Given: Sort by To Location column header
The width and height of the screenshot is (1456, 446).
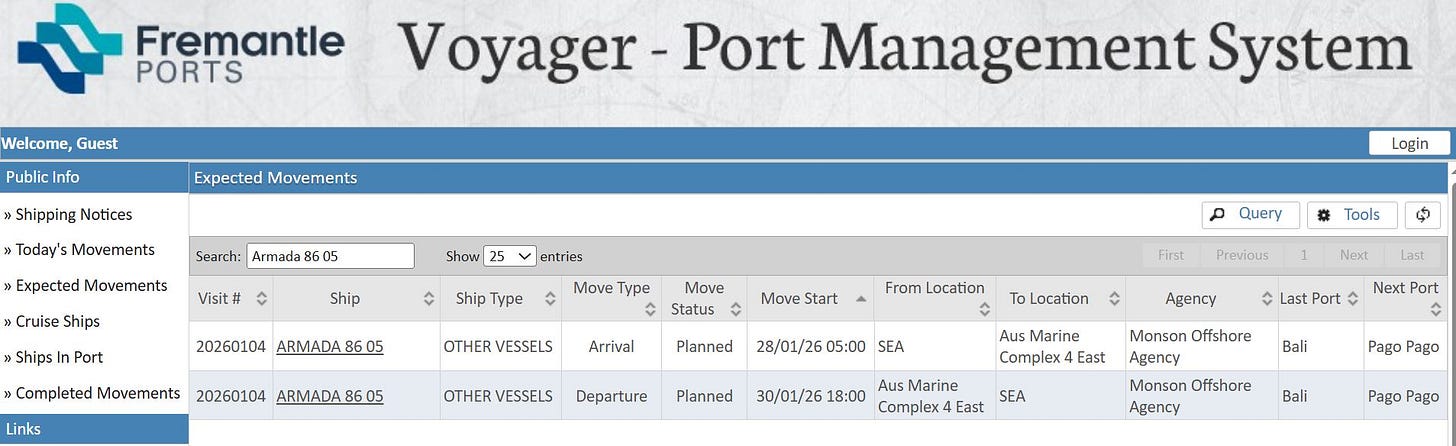Looking at the screenshot, I should (x=1060, y=298).
